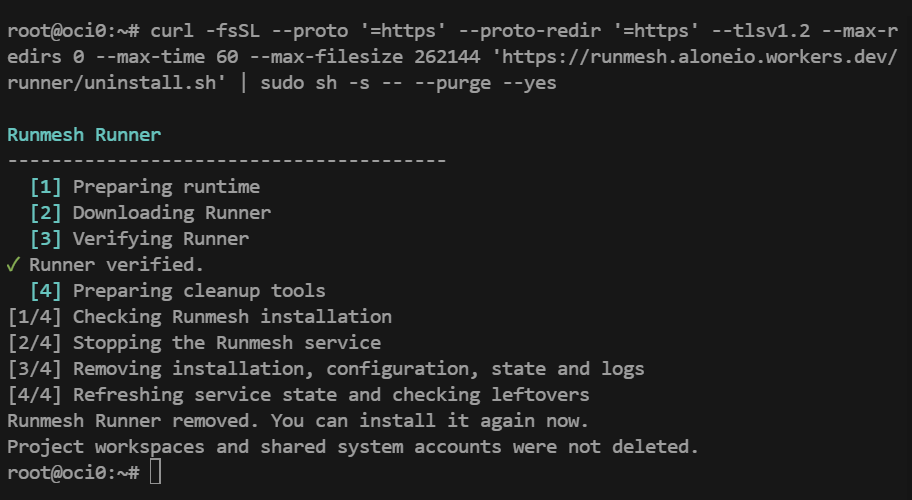Screen dimensions: 912x500
Task: Click the Runmesh Runner heading text
Action: (x=84, y=135)
